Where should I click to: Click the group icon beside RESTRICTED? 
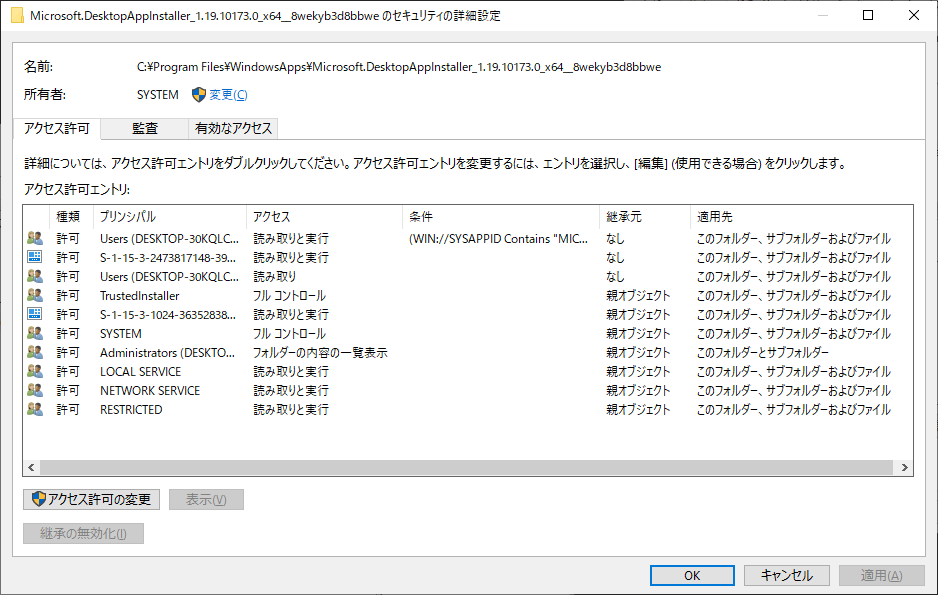pyautogui.click(x=35, y=410)
